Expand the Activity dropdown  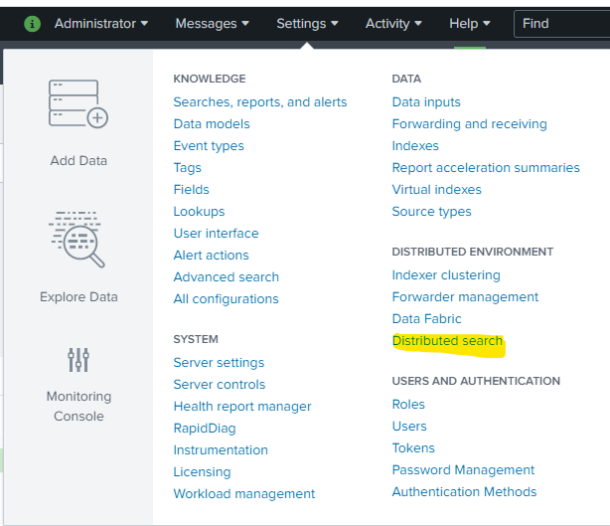click(x=394, y=24)
